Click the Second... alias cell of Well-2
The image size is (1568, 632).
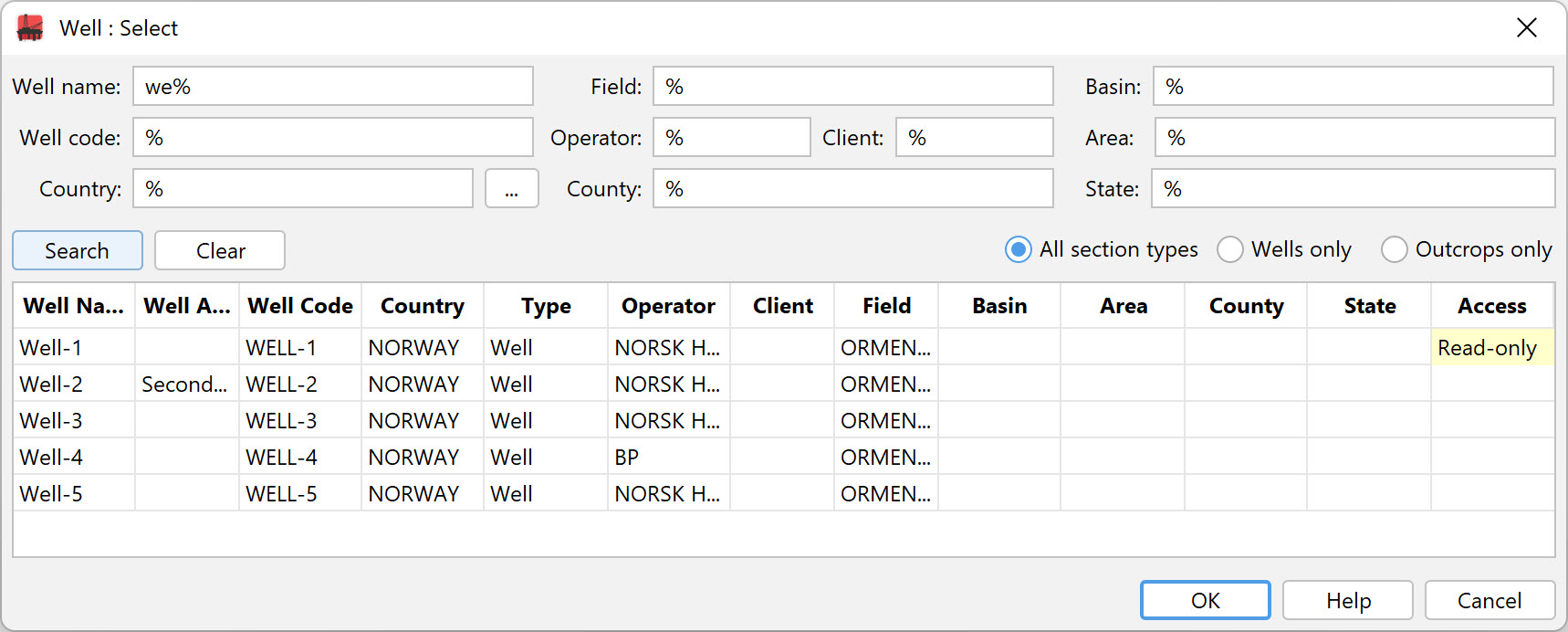point(187,384)
